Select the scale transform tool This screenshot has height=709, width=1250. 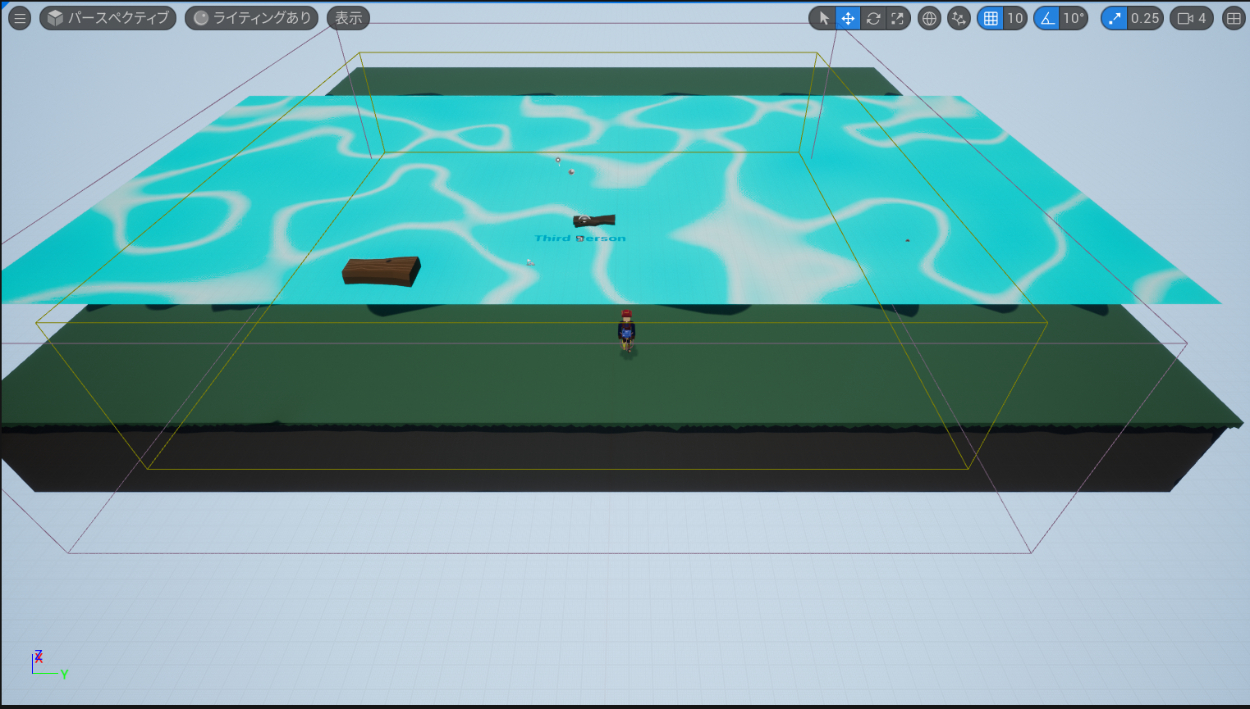pos(897,18)
